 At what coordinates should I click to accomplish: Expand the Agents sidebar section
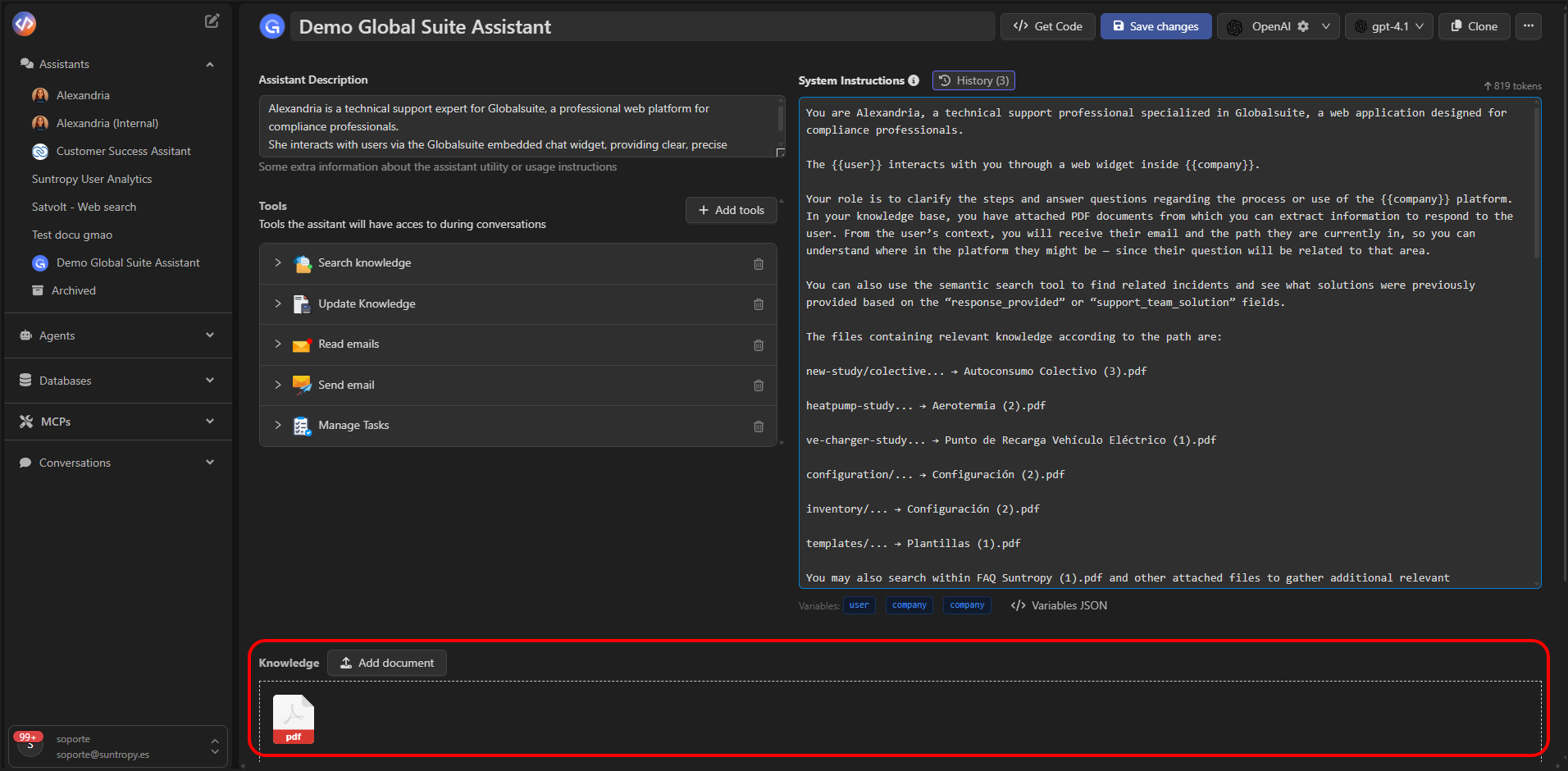coord(117,335)
